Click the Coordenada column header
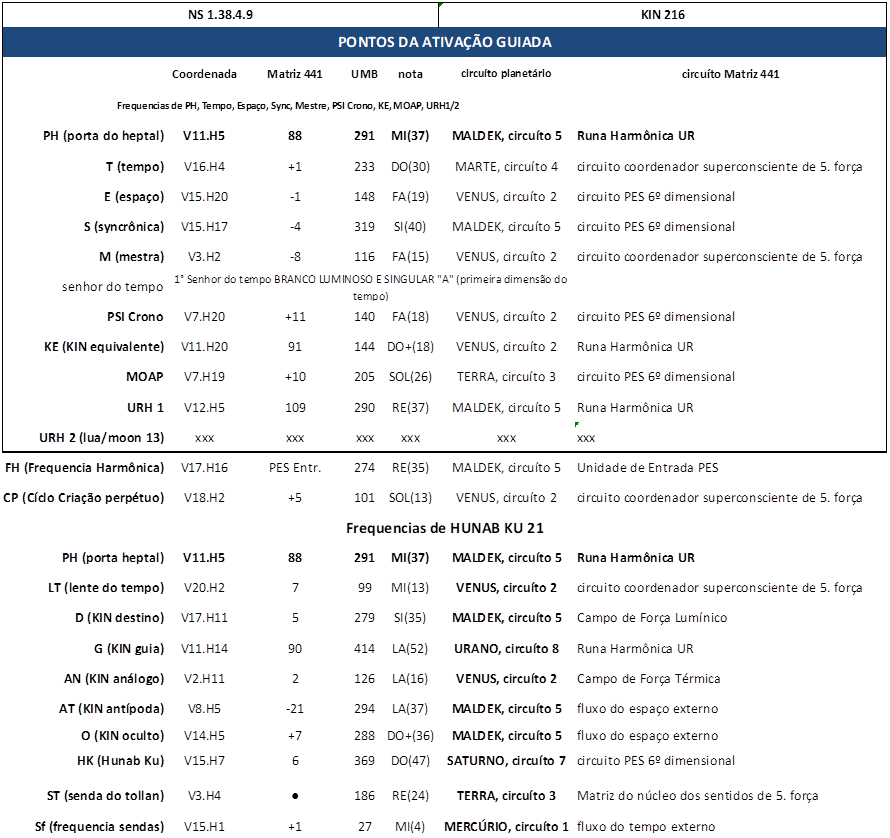The image size is (890, 838). point(205,74)
